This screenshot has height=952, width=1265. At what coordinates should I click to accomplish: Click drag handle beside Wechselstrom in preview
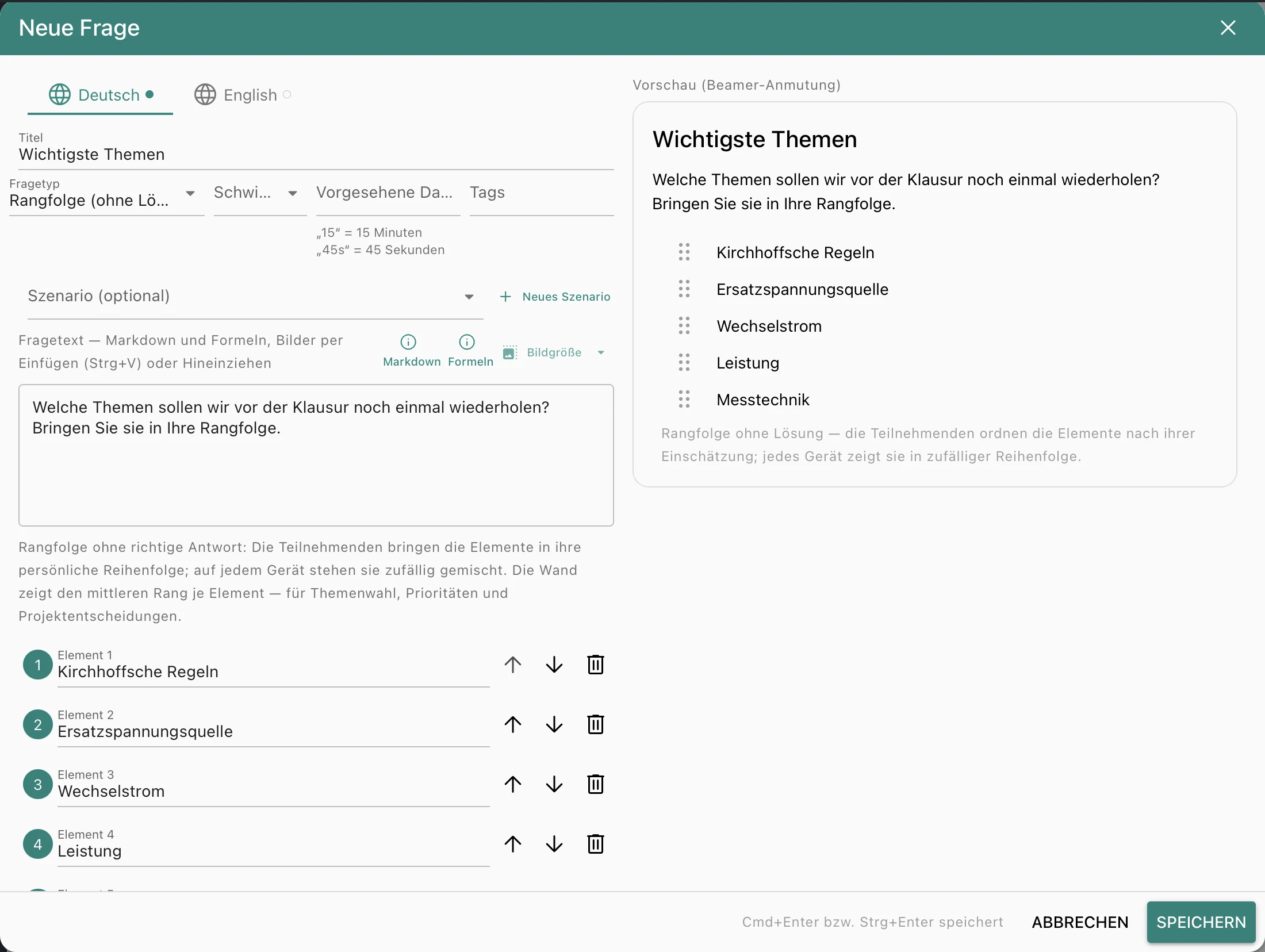coord(684,326)
